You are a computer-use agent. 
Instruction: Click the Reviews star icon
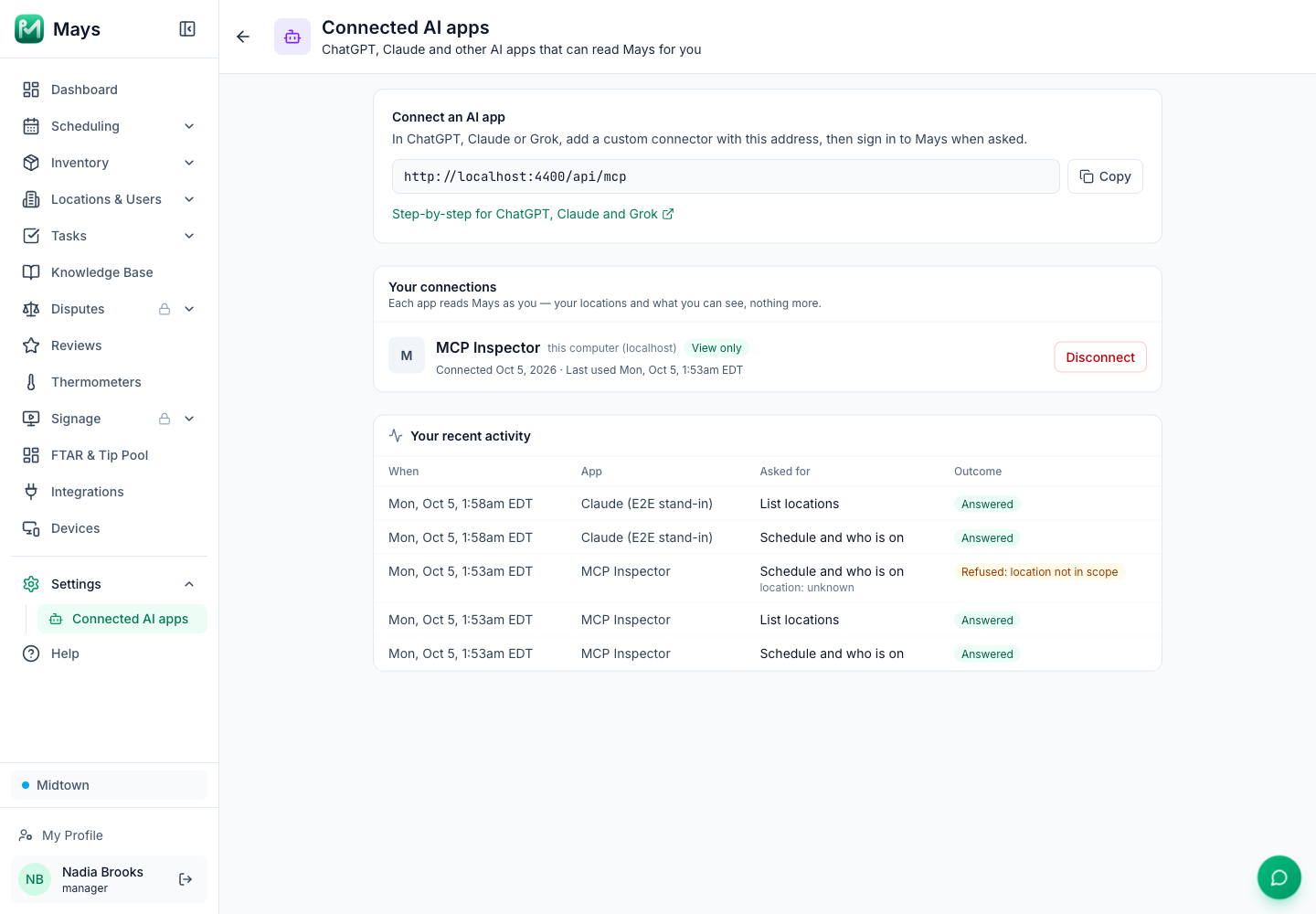pyautogui.click(x=31, y=345)
